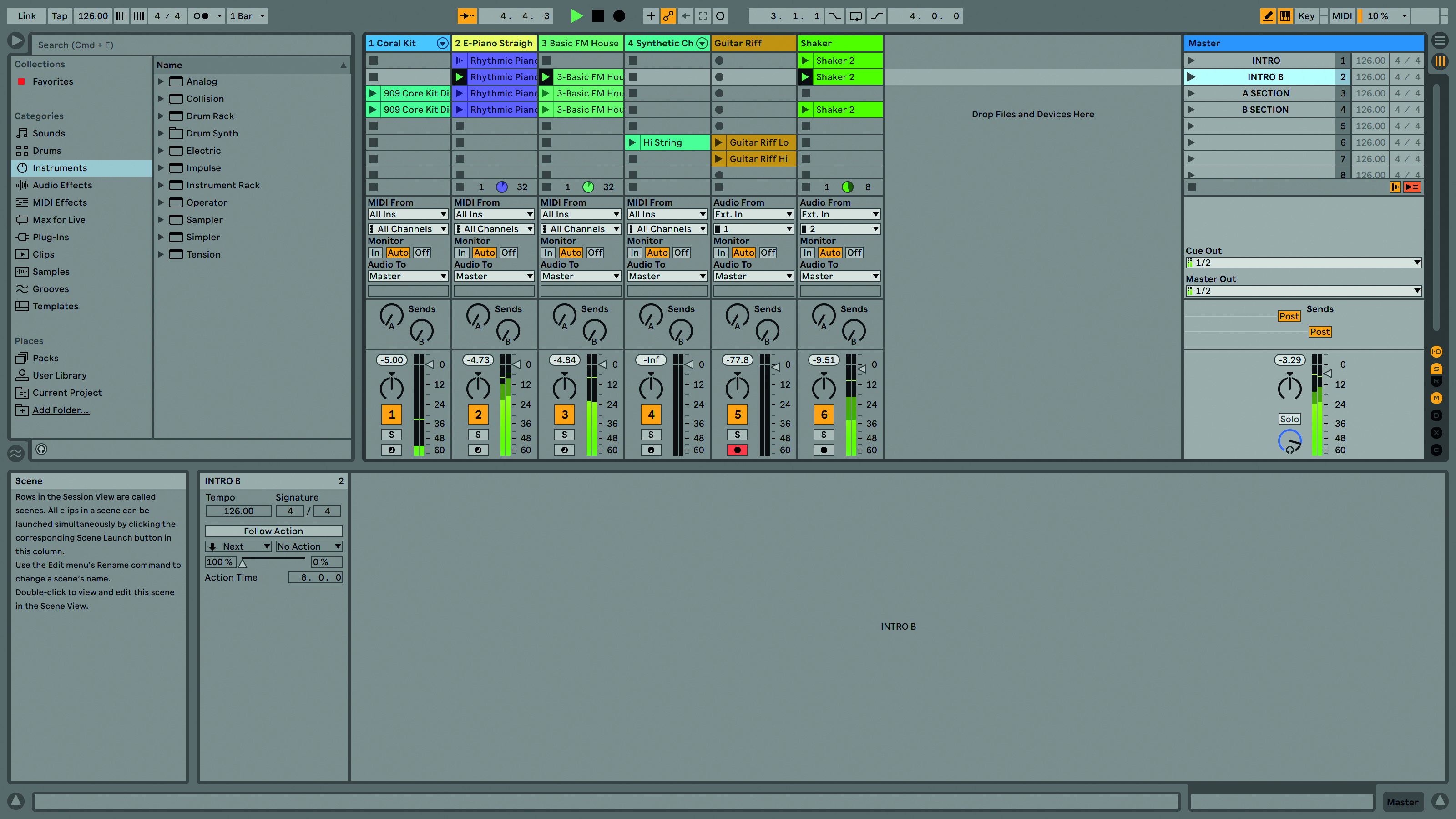
Task: Toggle the Loop switch icon
Action: click(x=856, y=16)
